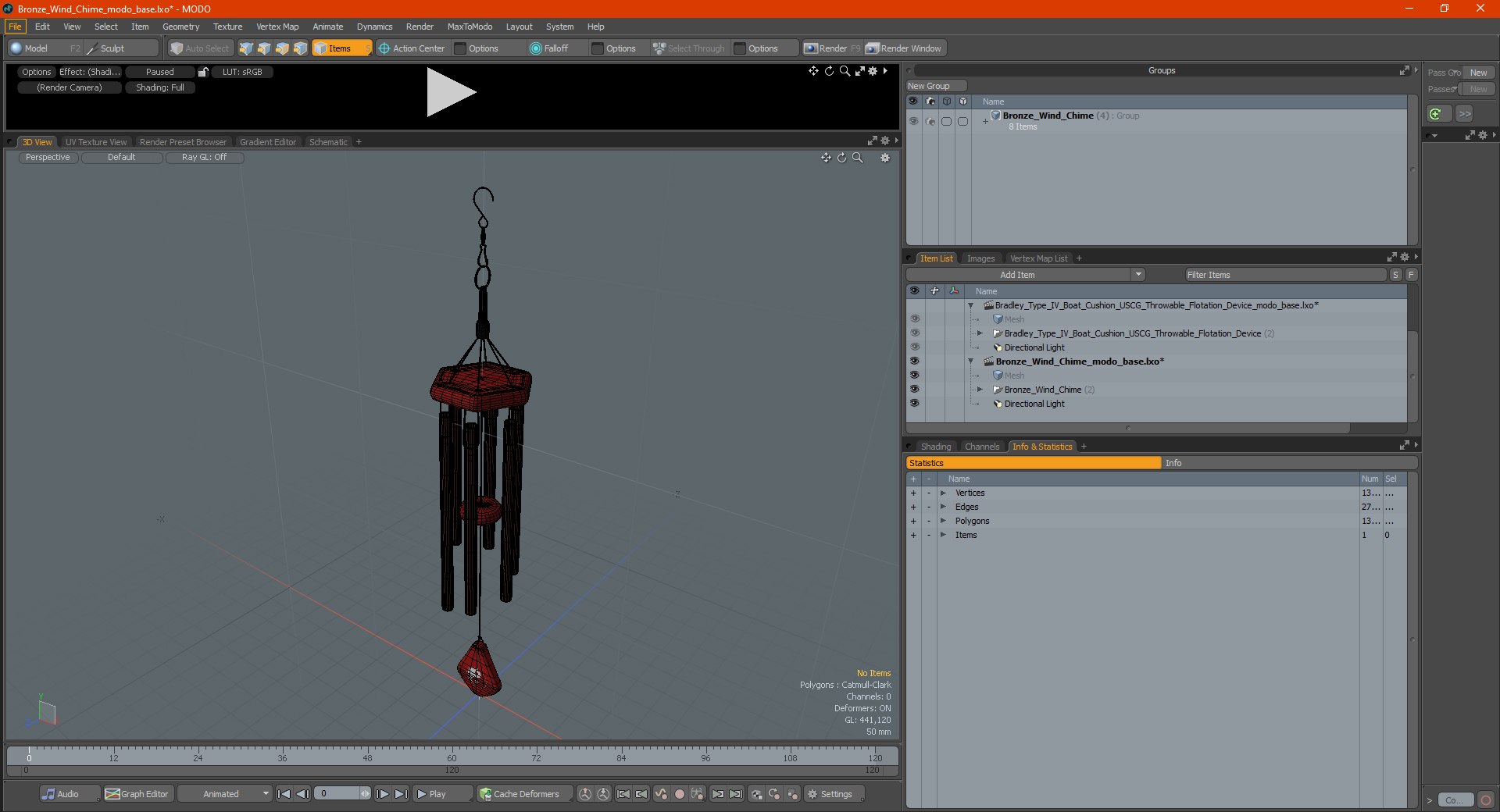The height and width of the screenshot is (812, 1500).
Task: Open 3D viewport settings gear
Action: [x=885, y=158]
